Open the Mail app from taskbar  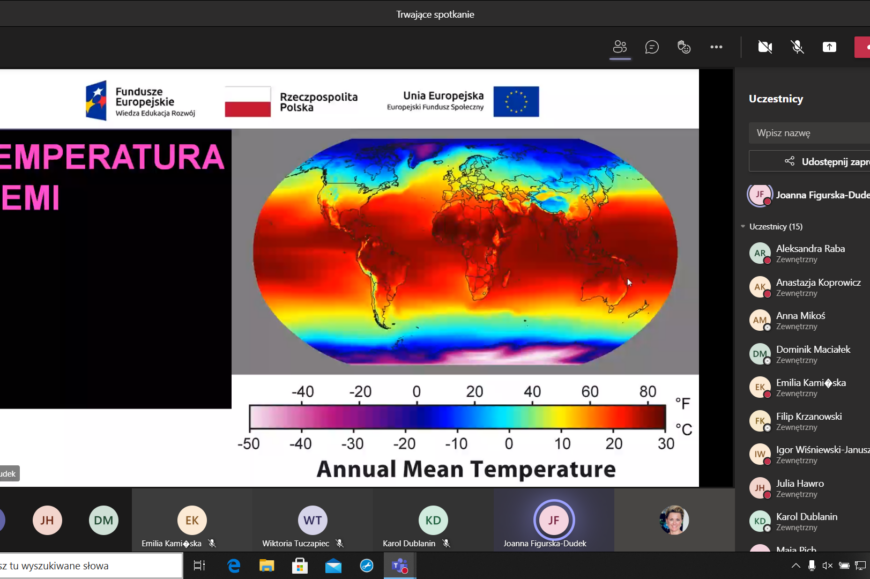pos(333,566)
